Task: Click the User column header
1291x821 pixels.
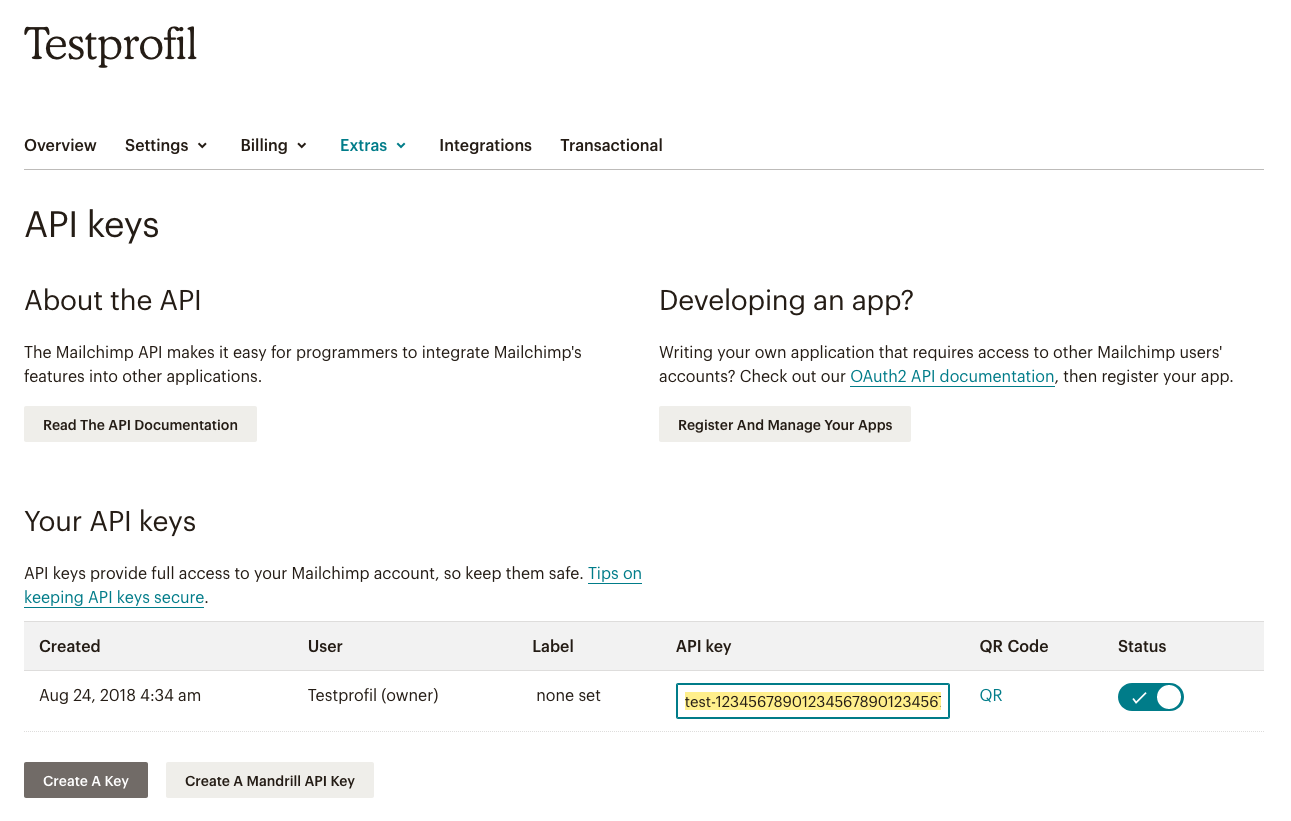Action: point(325,646)
